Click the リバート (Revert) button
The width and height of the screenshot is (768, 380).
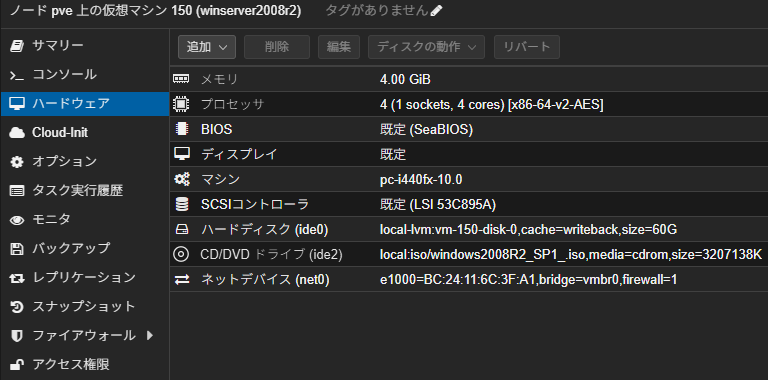click(x=527, y=47)
